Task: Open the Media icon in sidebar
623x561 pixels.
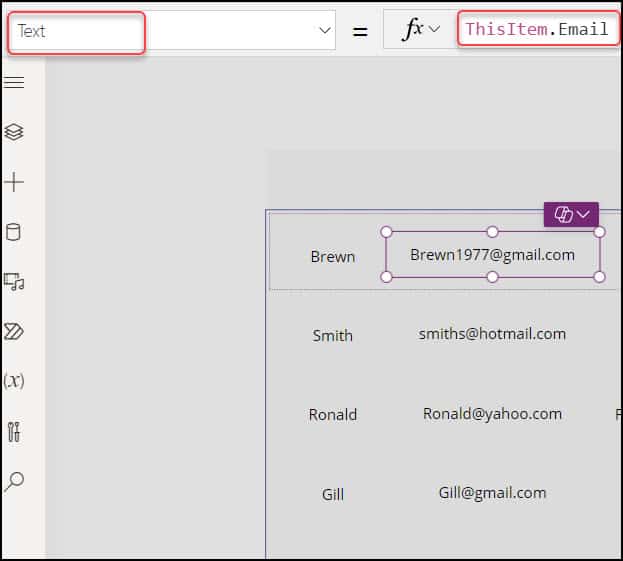Action: click(x=14, y=282)
